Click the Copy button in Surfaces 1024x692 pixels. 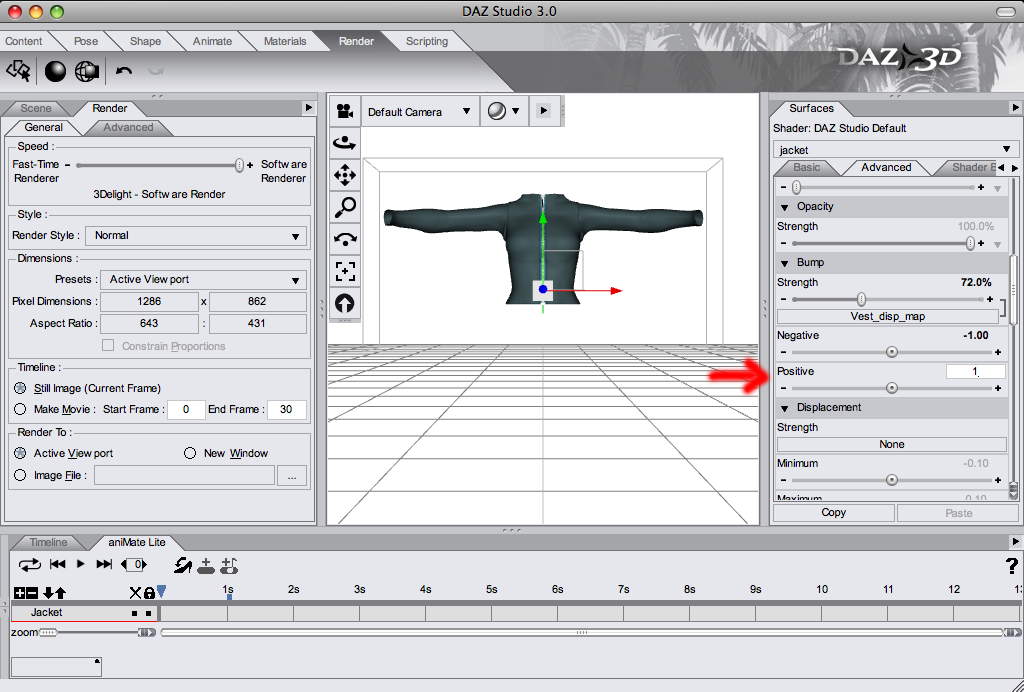tap(833, 512)
